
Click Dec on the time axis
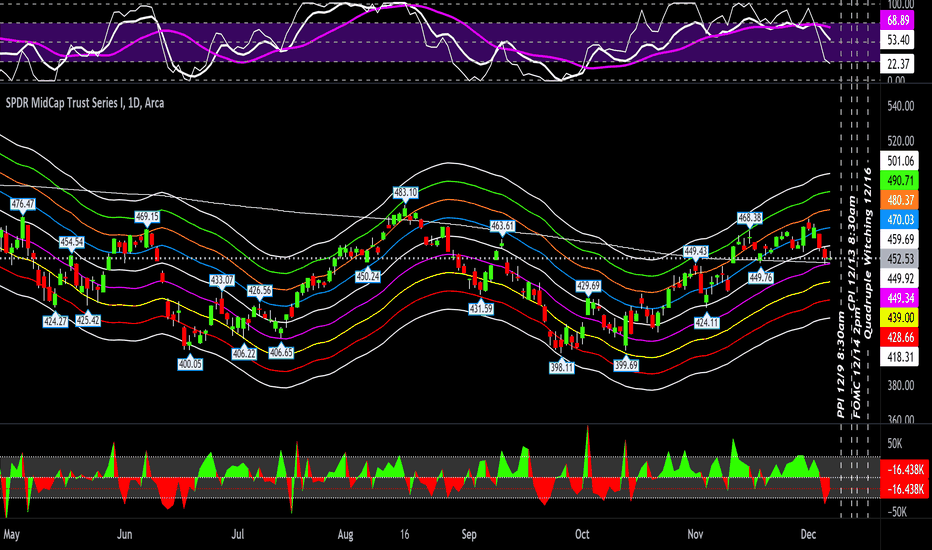(808, 534)
